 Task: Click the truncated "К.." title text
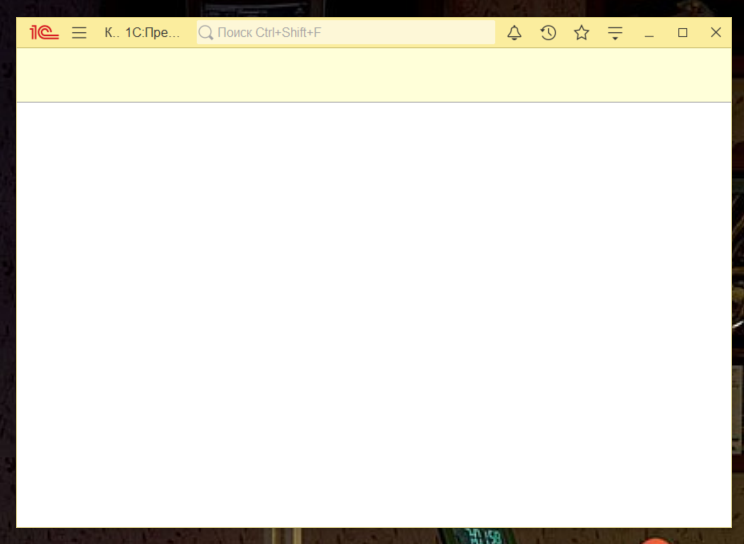pos(111,33)
